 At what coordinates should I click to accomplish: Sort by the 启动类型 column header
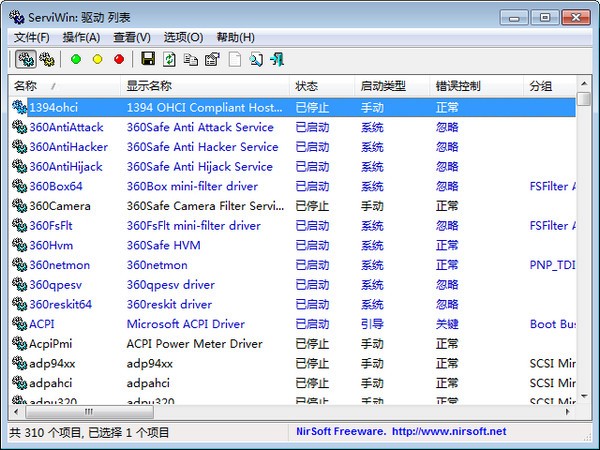click(x=382, y=86)
